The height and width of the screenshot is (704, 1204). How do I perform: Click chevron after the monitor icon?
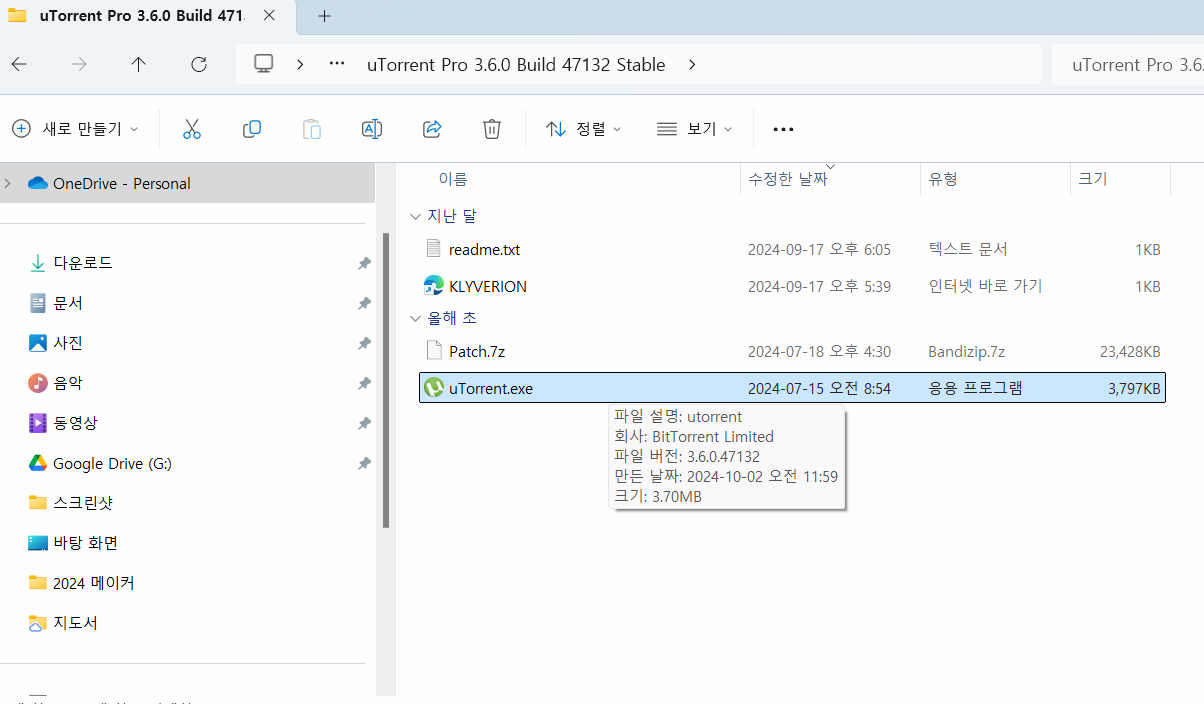click(300, 64)
